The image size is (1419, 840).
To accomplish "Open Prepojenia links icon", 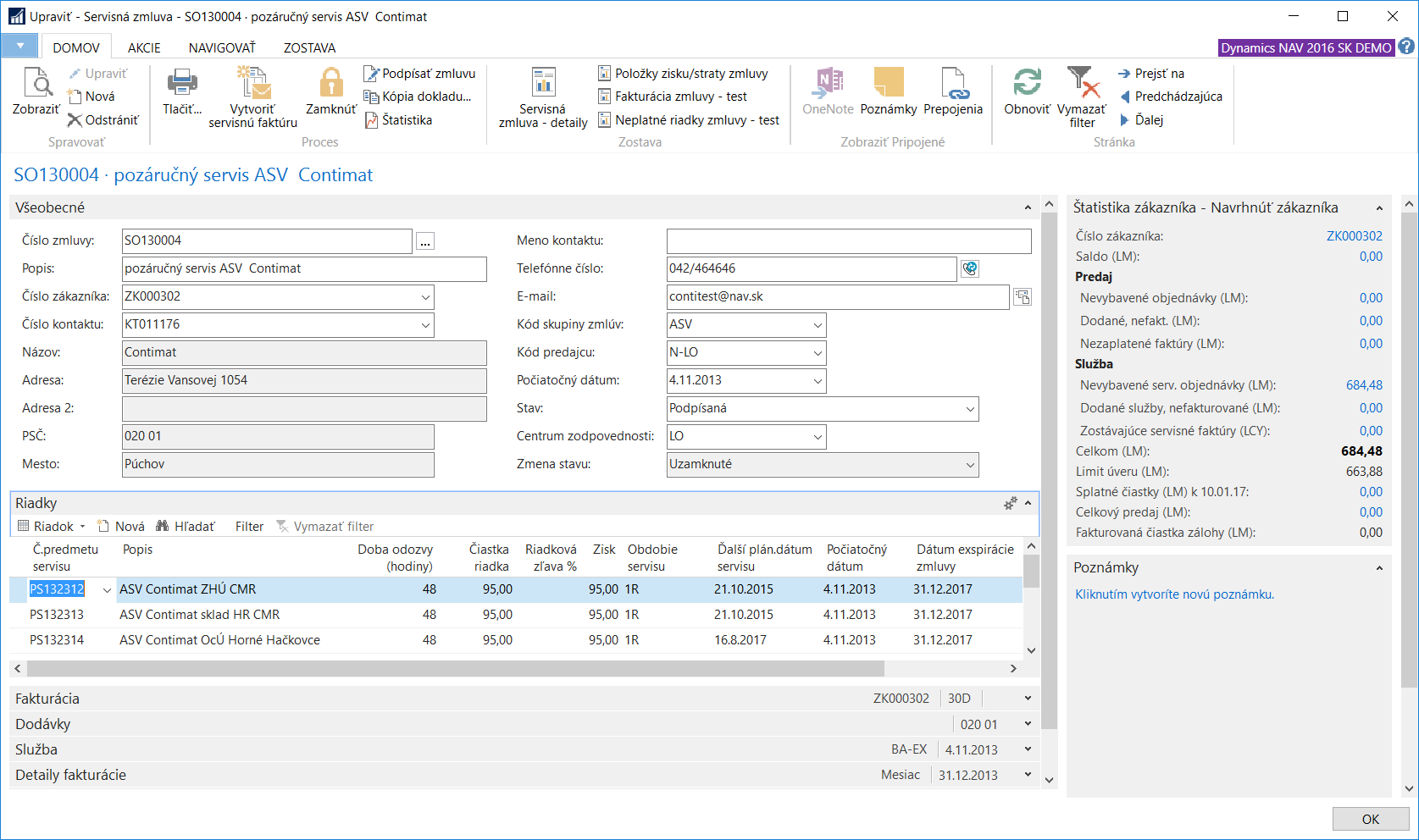I will pos(953,83).
